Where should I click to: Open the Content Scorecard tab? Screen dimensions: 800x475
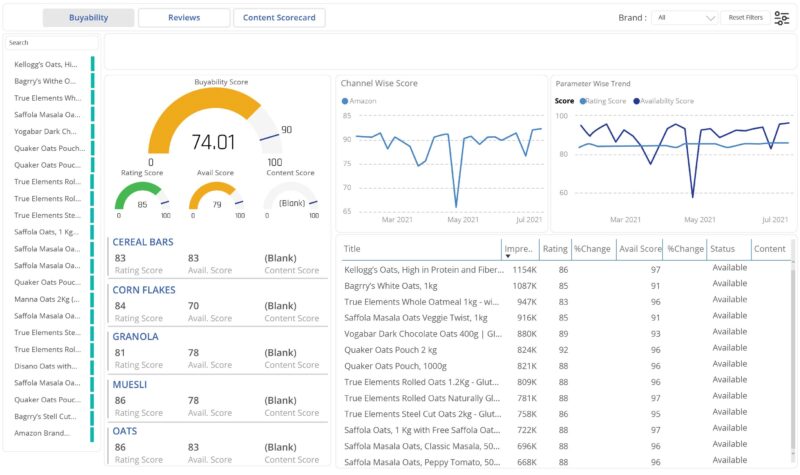(x=279, y=18)
